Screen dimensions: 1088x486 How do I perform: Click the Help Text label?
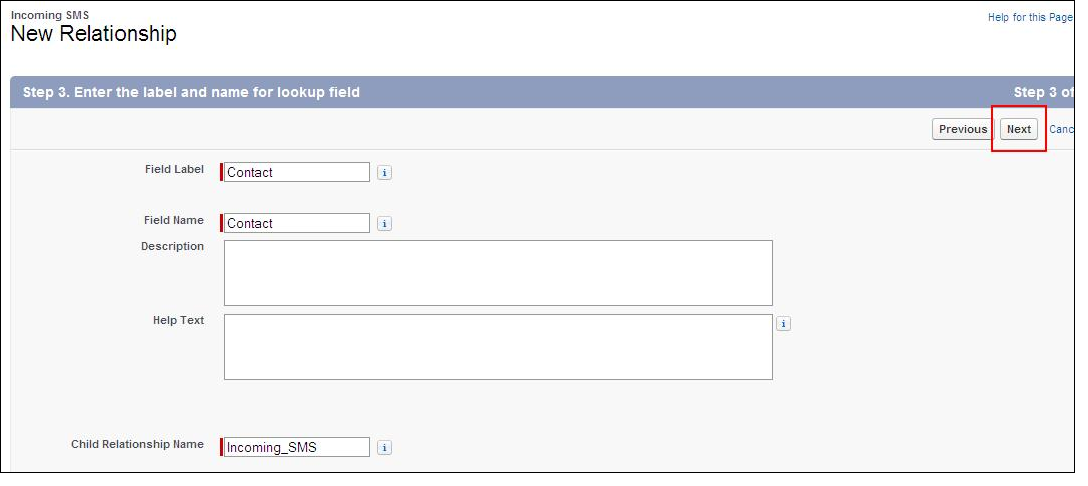[x=178, y=321]
